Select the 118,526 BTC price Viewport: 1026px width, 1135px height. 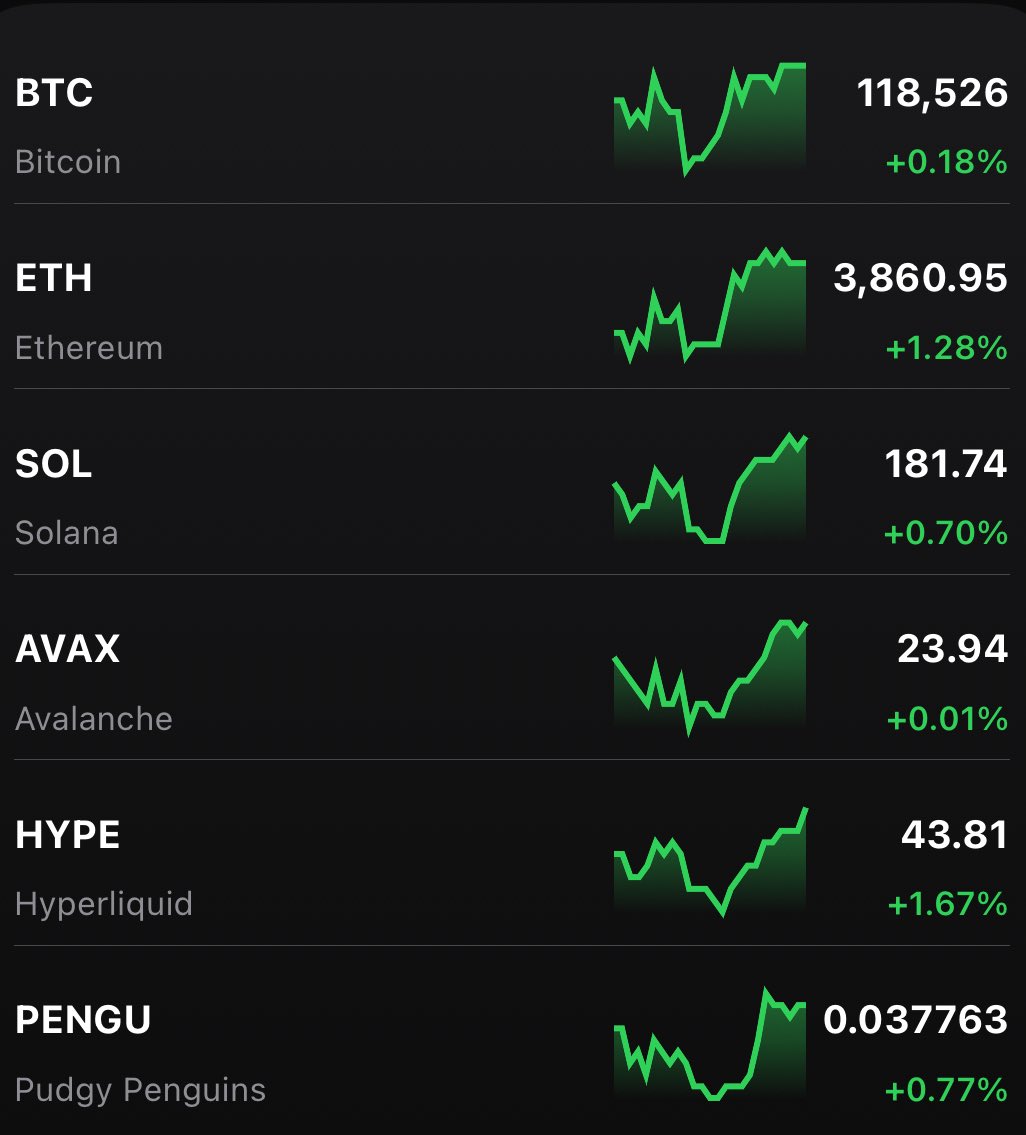coord(932,93)
